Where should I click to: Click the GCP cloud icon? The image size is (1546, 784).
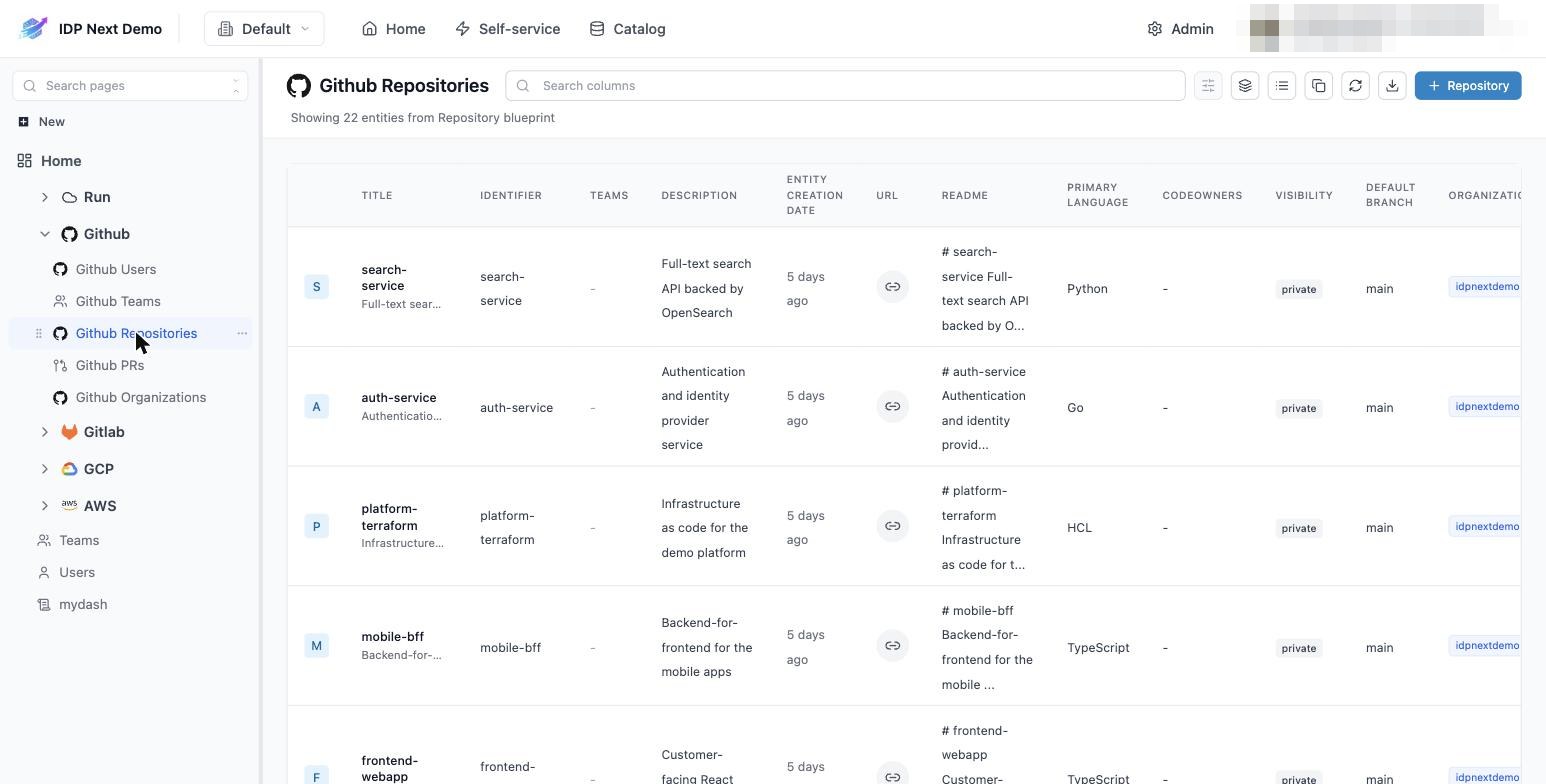click(x=69, y=469)
